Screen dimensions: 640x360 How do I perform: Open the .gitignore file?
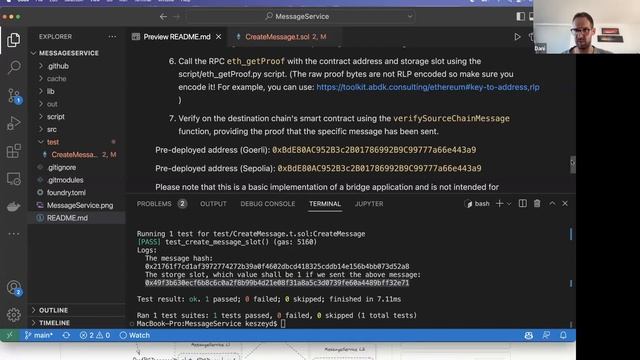coord(77,167)
